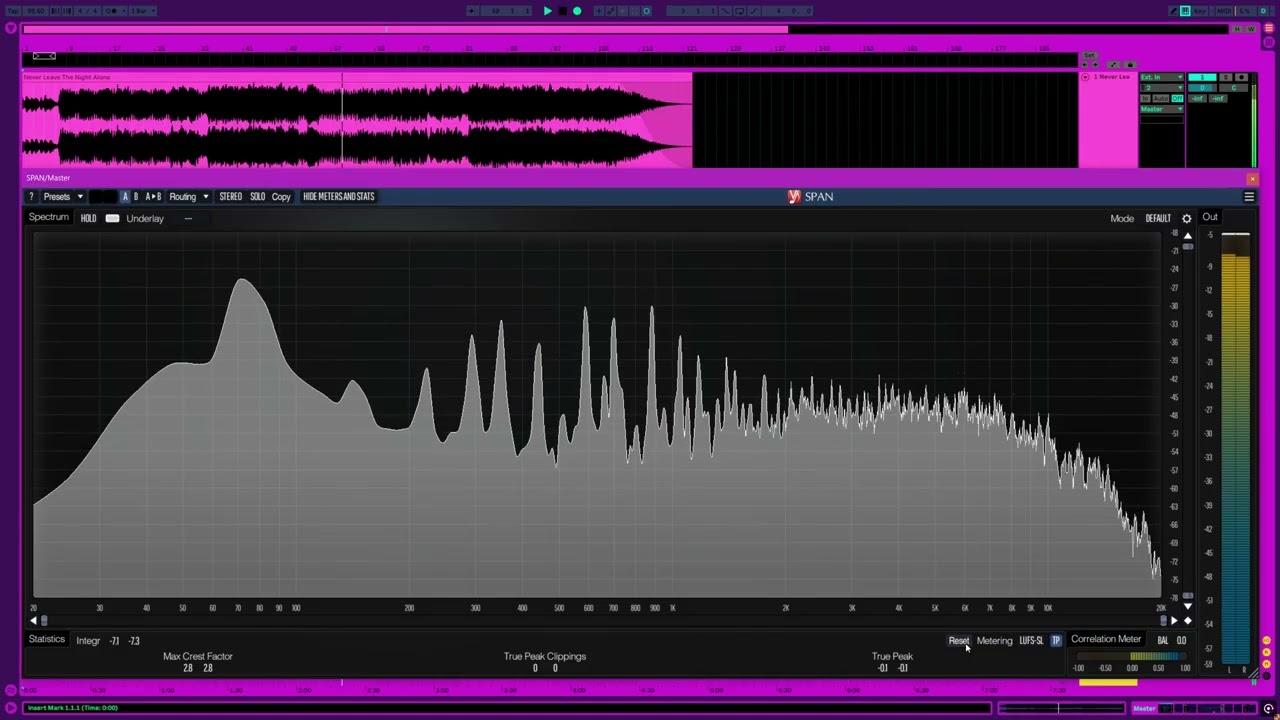Screen dimensions: 1280x720
Task: Click the diamond icon beside frequency scale
Action: [1187, 621]
